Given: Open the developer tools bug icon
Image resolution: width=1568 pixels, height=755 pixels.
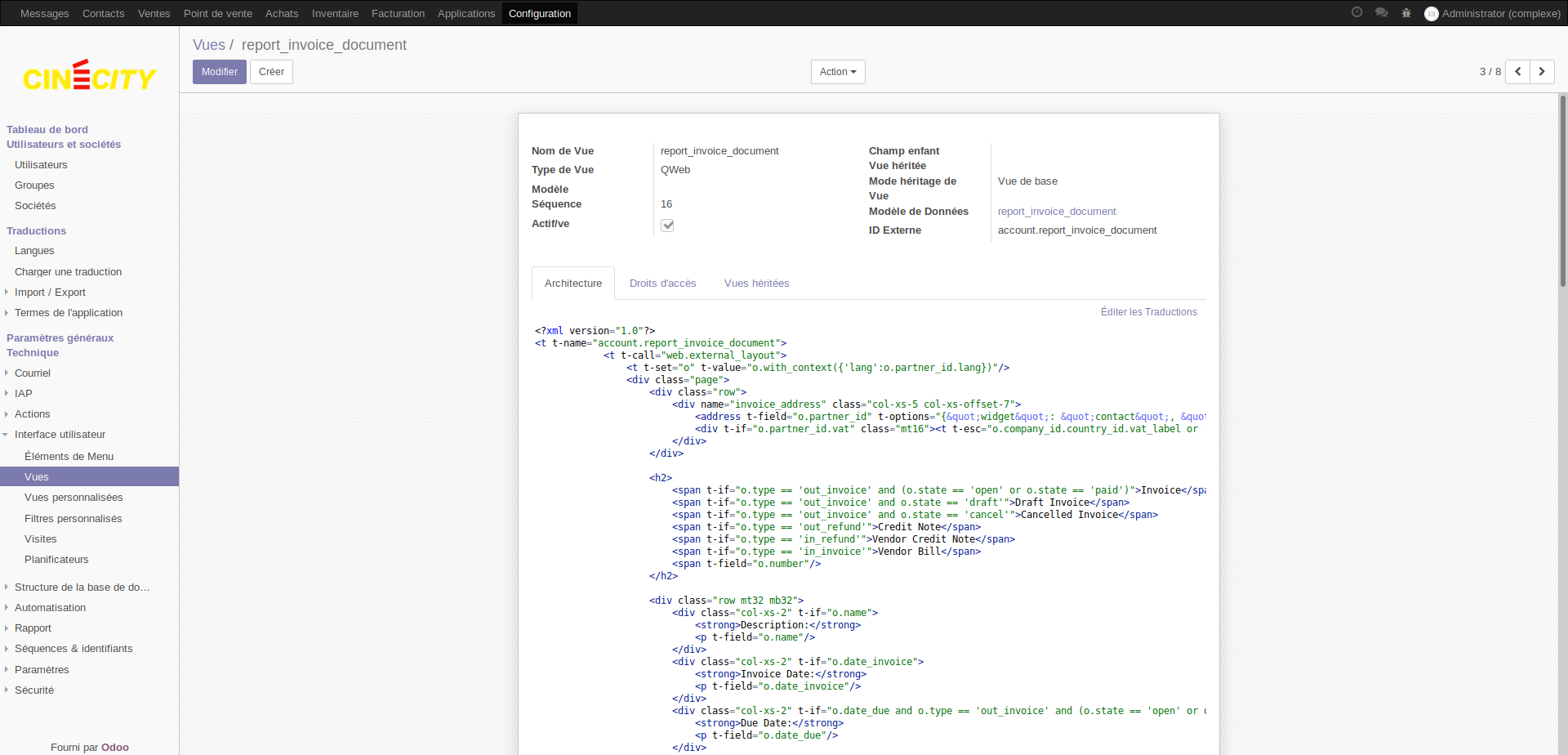Looking at the screenshot, I should [1406, 13].
